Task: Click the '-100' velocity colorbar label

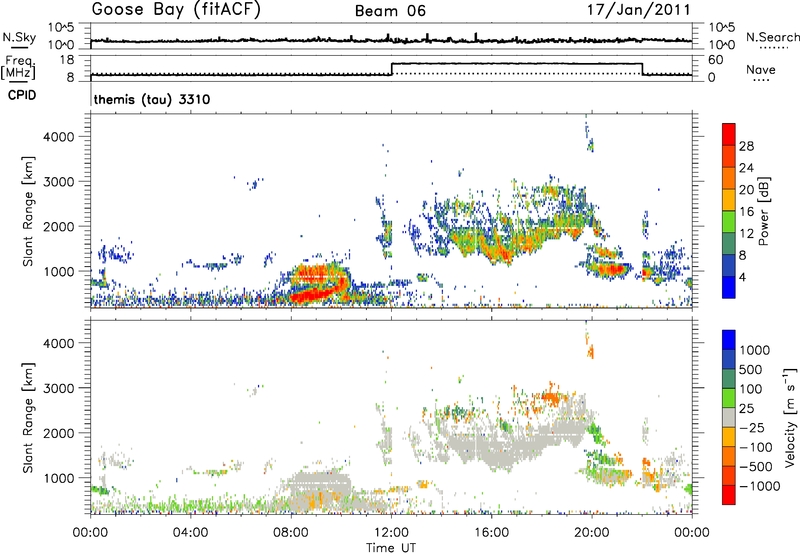Action: [x=756, y=447]
